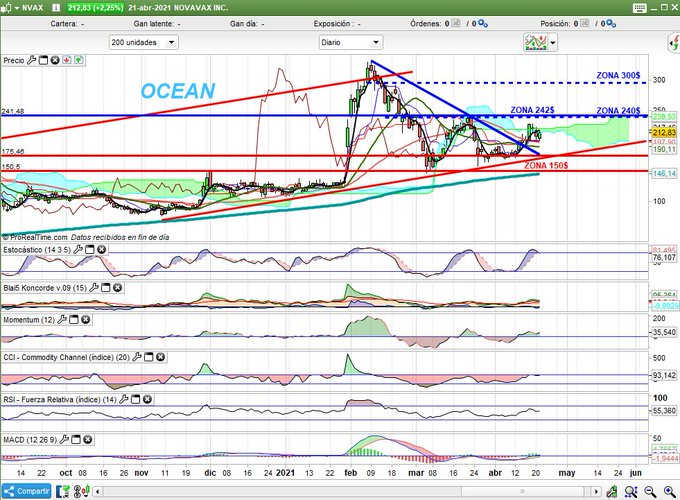
Task: Open settings wrench for Precio panel
Action: click(32, 60)
